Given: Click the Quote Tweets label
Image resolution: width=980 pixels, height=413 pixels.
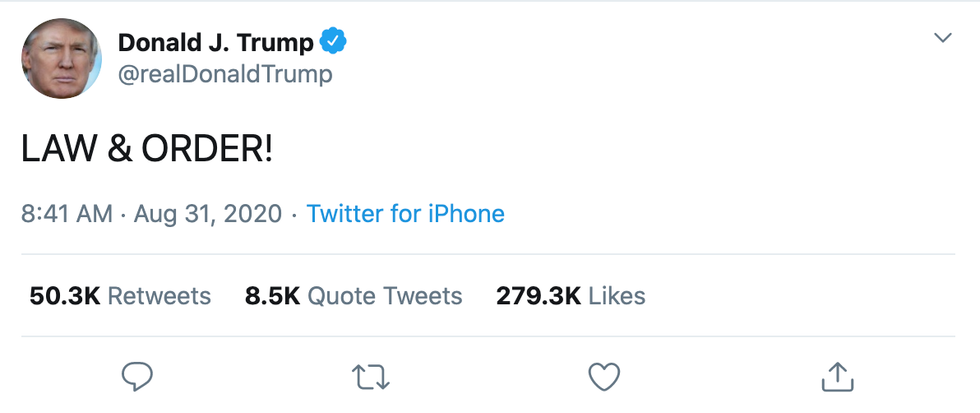Looking at the screenshot, I should pyautogui.click(x=384, y=296).
